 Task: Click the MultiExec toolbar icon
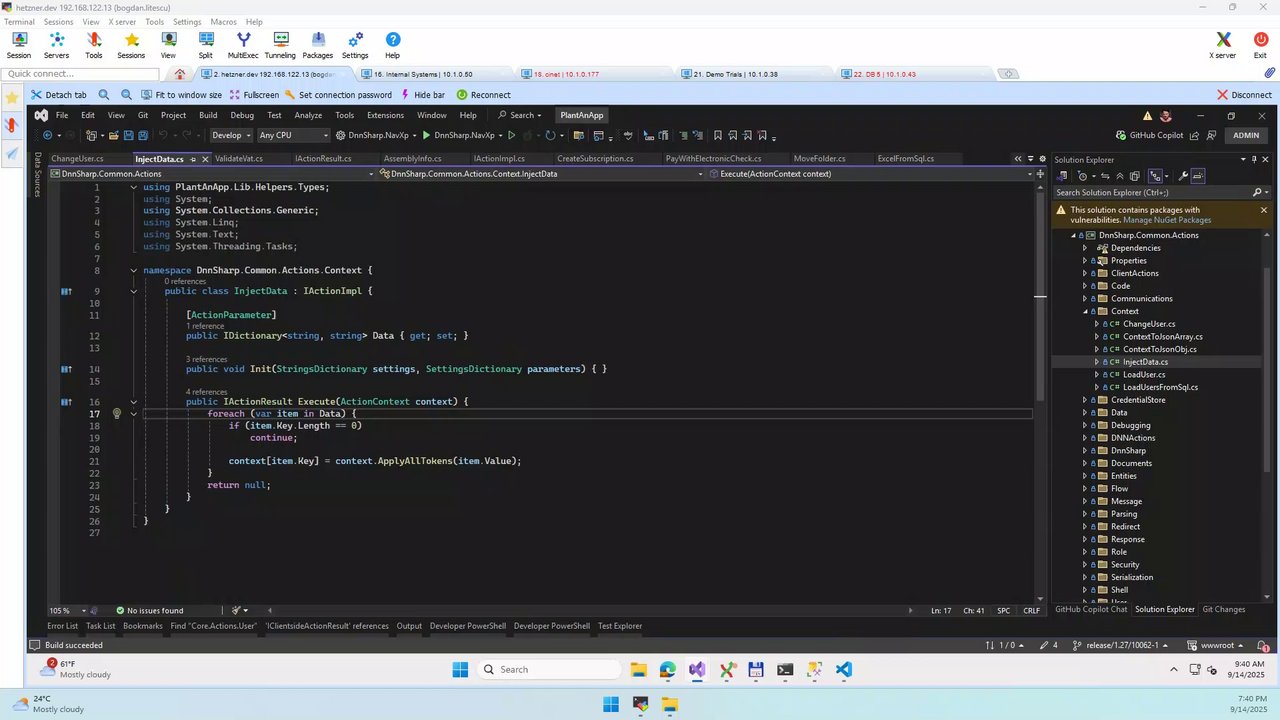243,44
